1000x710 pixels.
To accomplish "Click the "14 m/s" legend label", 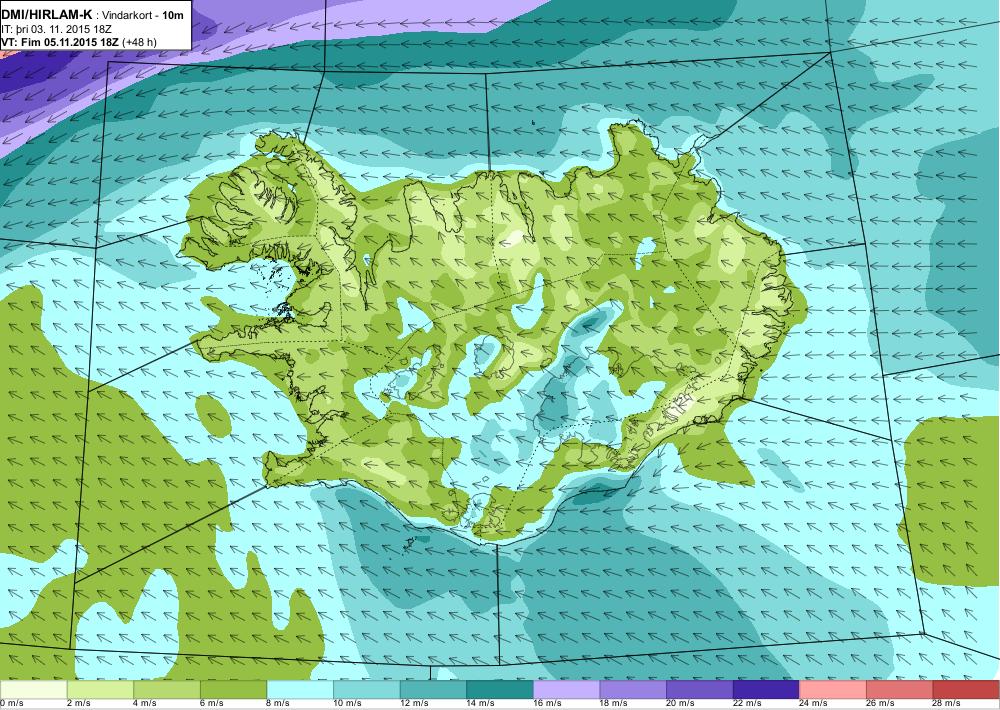I will [x=481, y=704].
